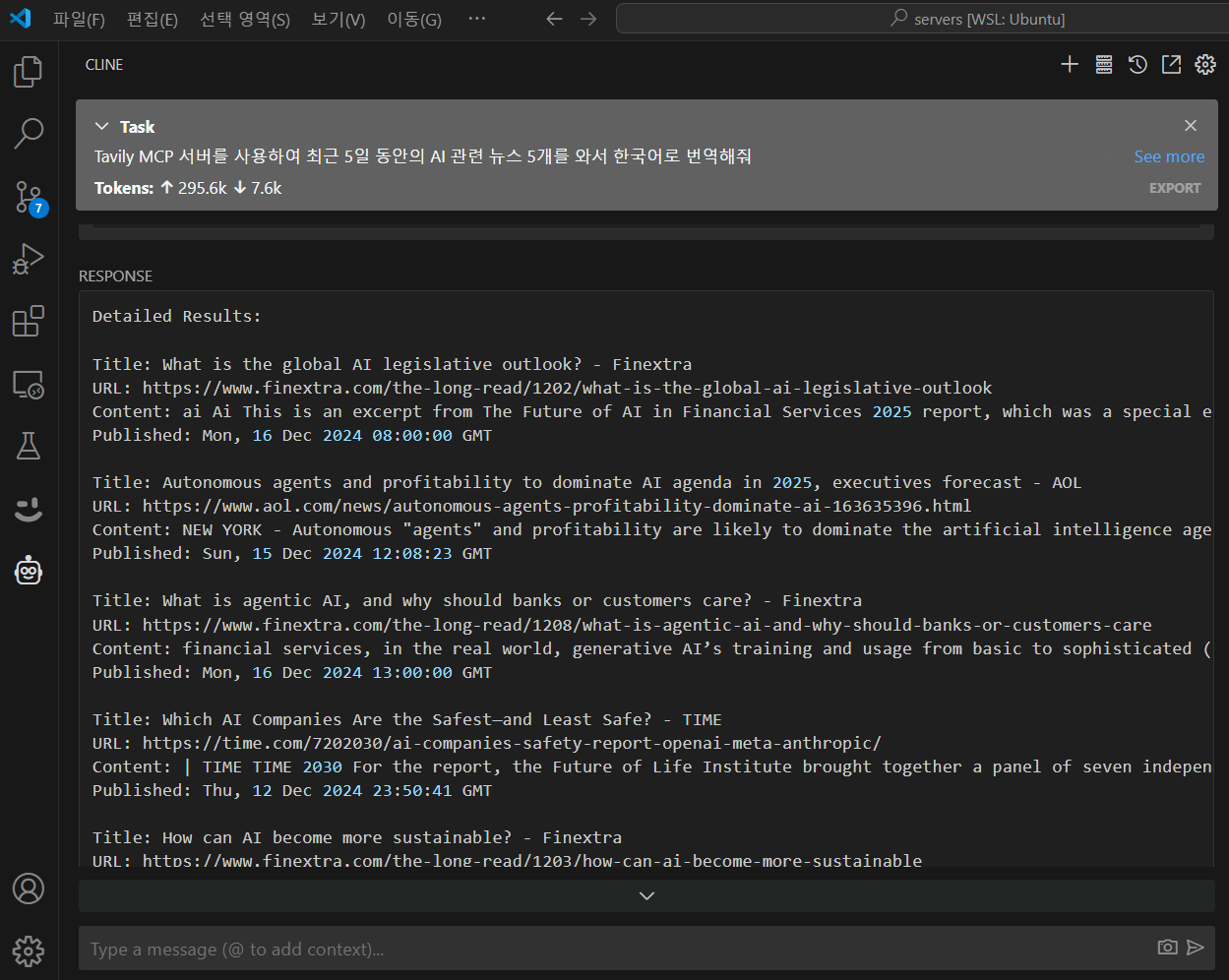Open the Search view in activity bar
The width and height of the screenshot is (1229, 980).
(29, 133)
